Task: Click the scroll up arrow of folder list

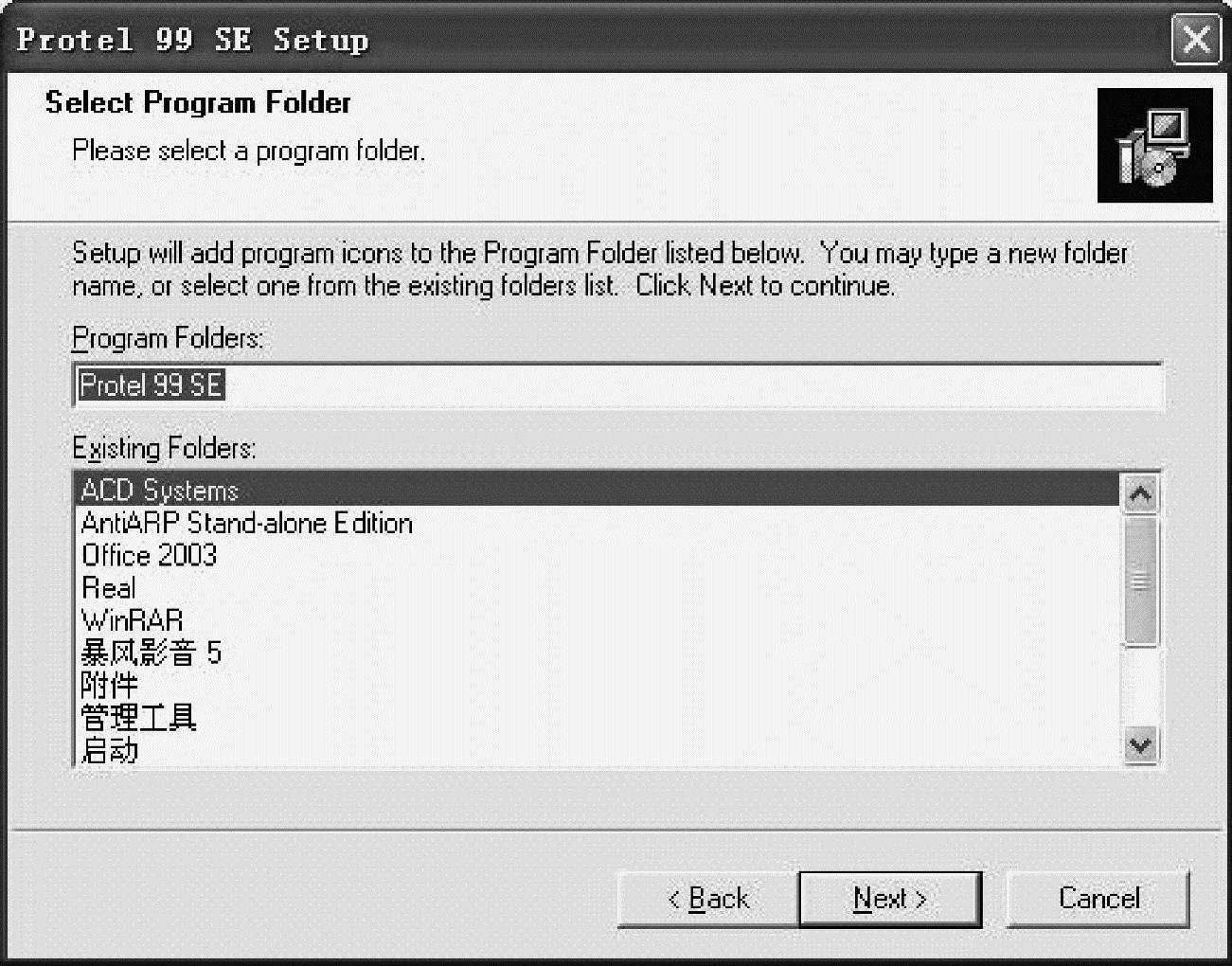Action: tap(1140, 493)
